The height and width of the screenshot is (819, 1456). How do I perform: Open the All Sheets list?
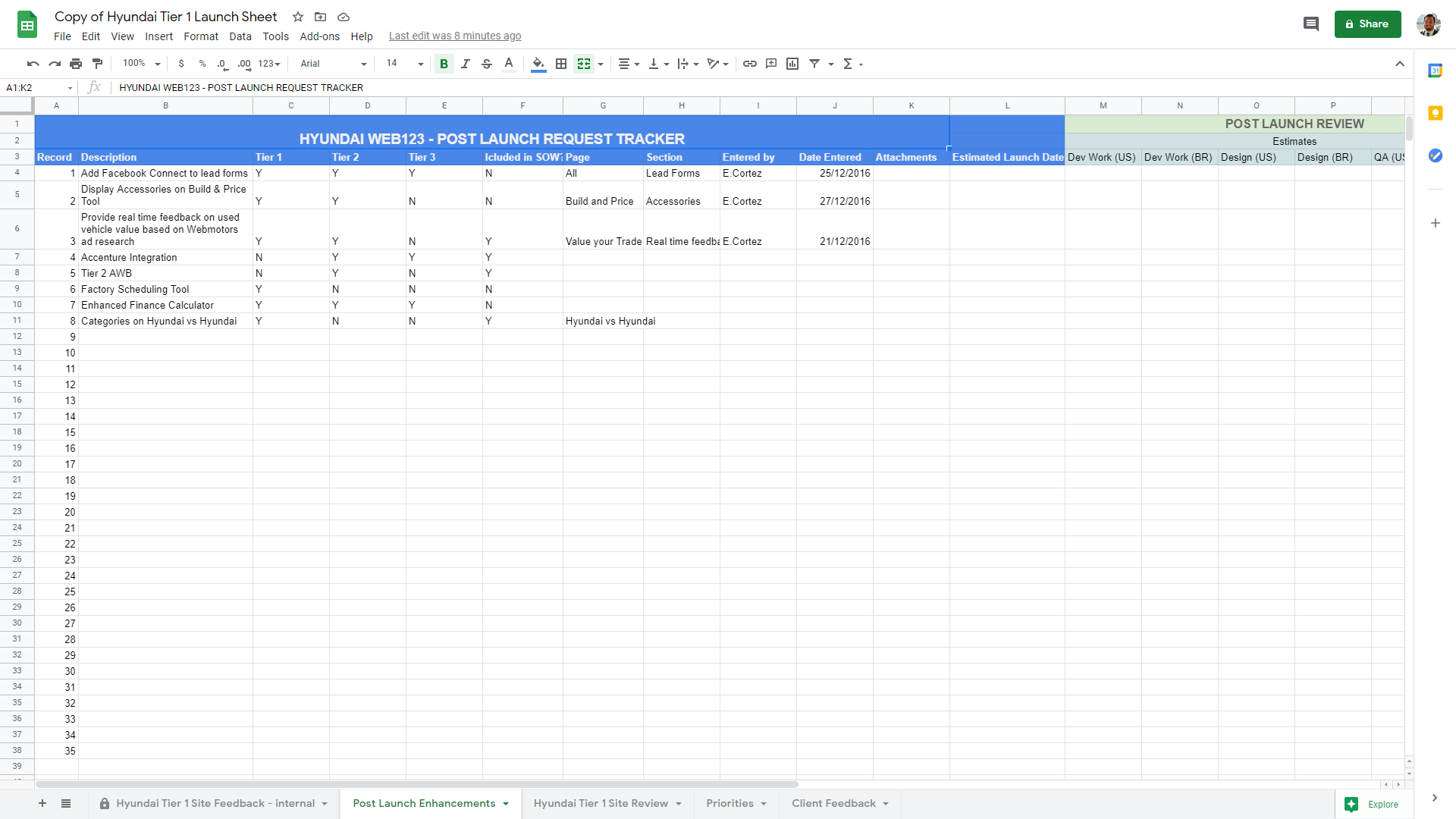tap(66, 804)
